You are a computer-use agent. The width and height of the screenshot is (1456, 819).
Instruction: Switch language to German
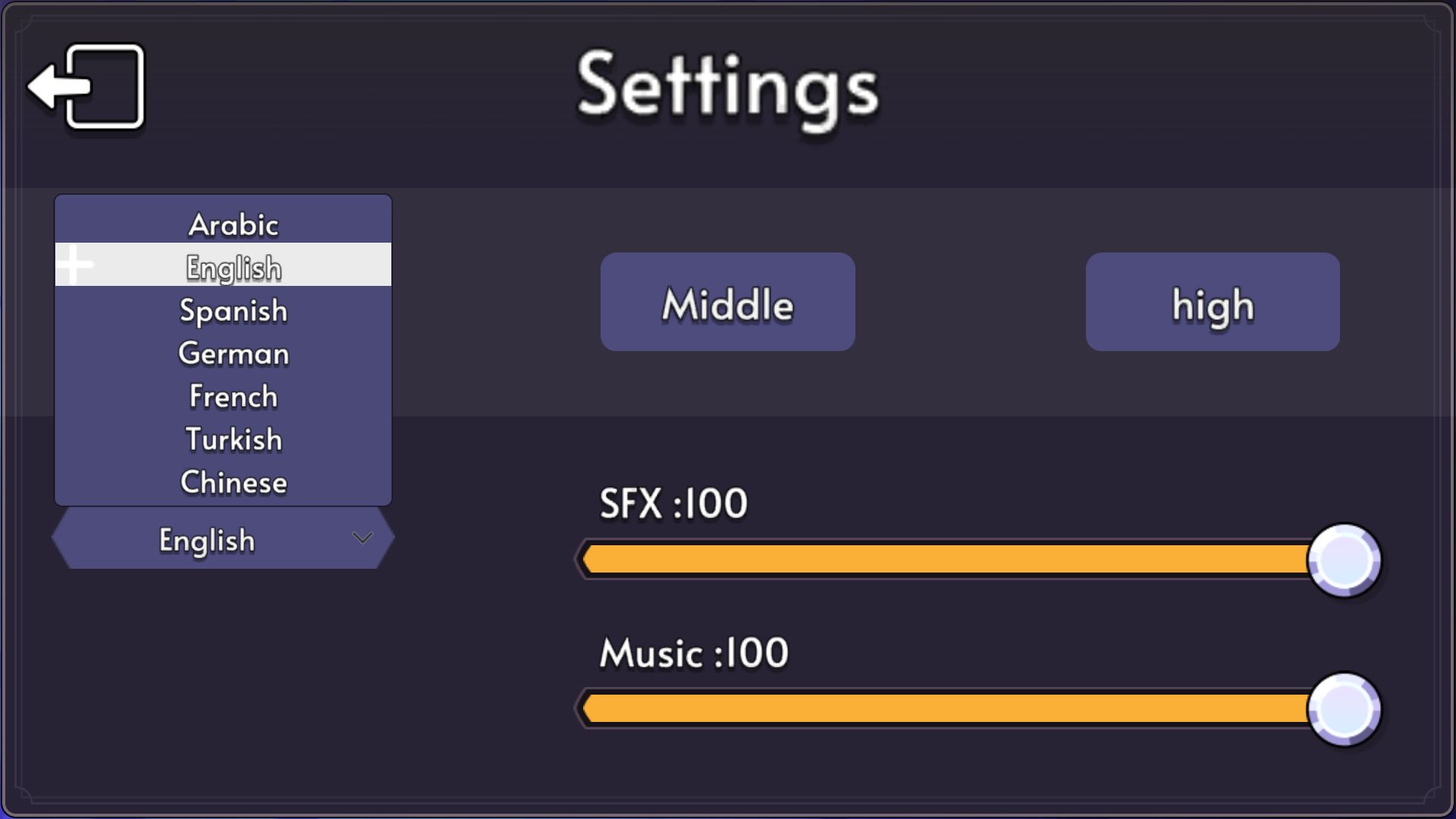pyautogui.click(x=233, y=353)
